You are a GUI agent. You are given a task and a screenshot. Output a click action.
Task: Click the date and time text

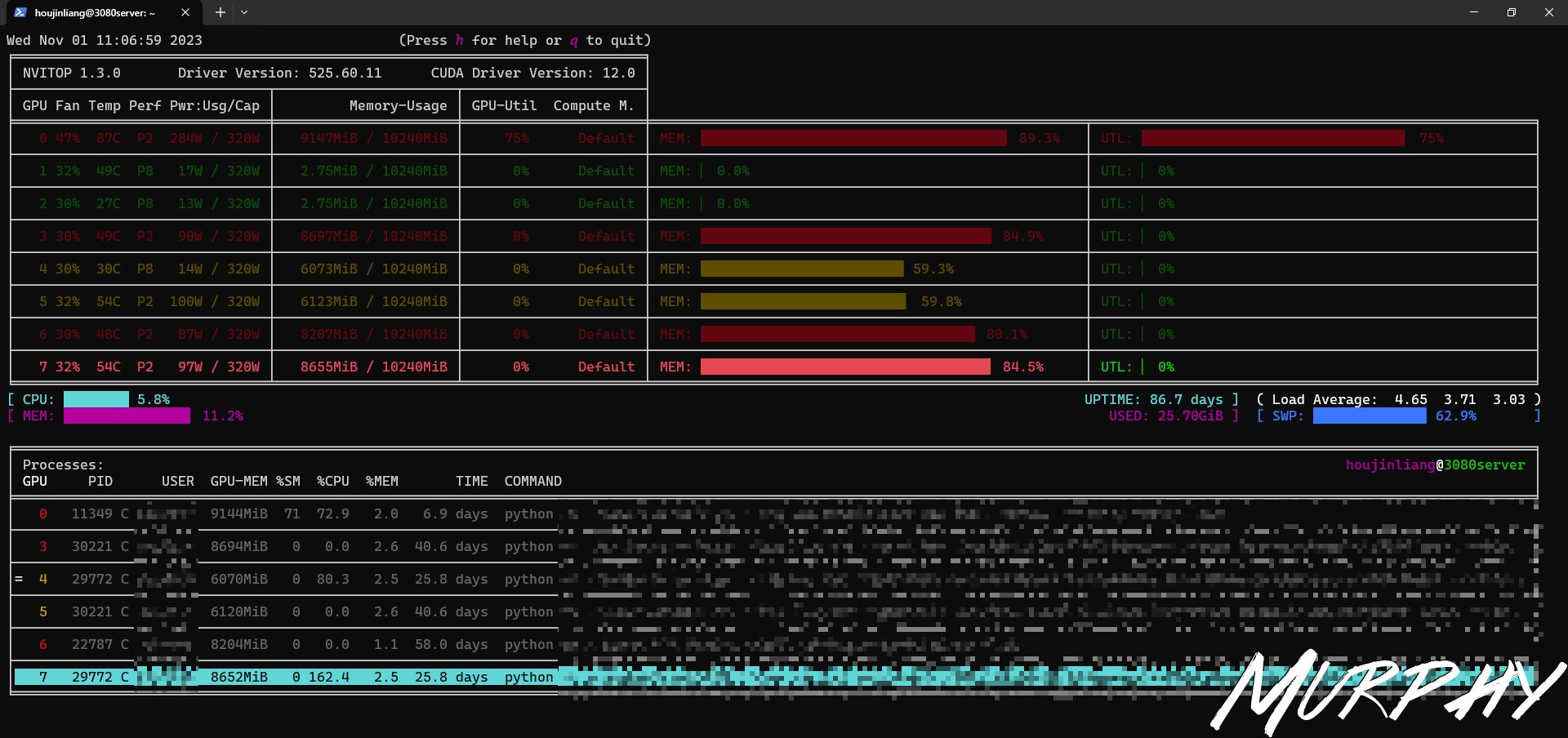click(x=105, y=40)
